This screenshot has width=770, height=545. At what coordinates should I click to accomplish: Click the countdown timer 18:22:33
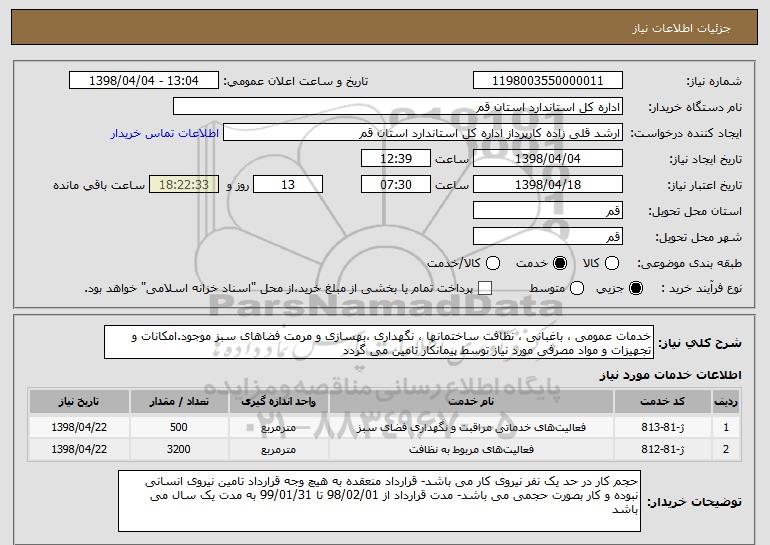coord(184,185)
